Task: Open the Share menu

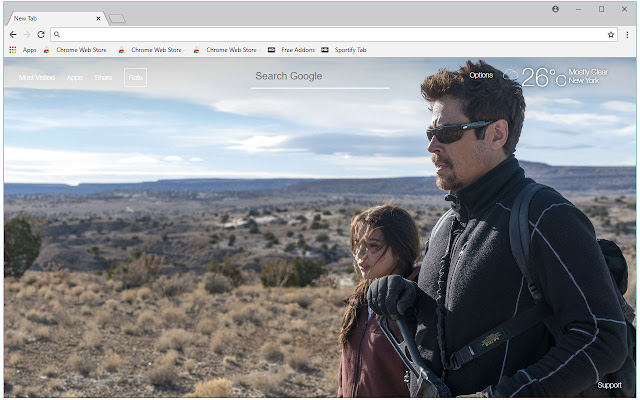Action: pyautogui.click(x=103, y=78)
